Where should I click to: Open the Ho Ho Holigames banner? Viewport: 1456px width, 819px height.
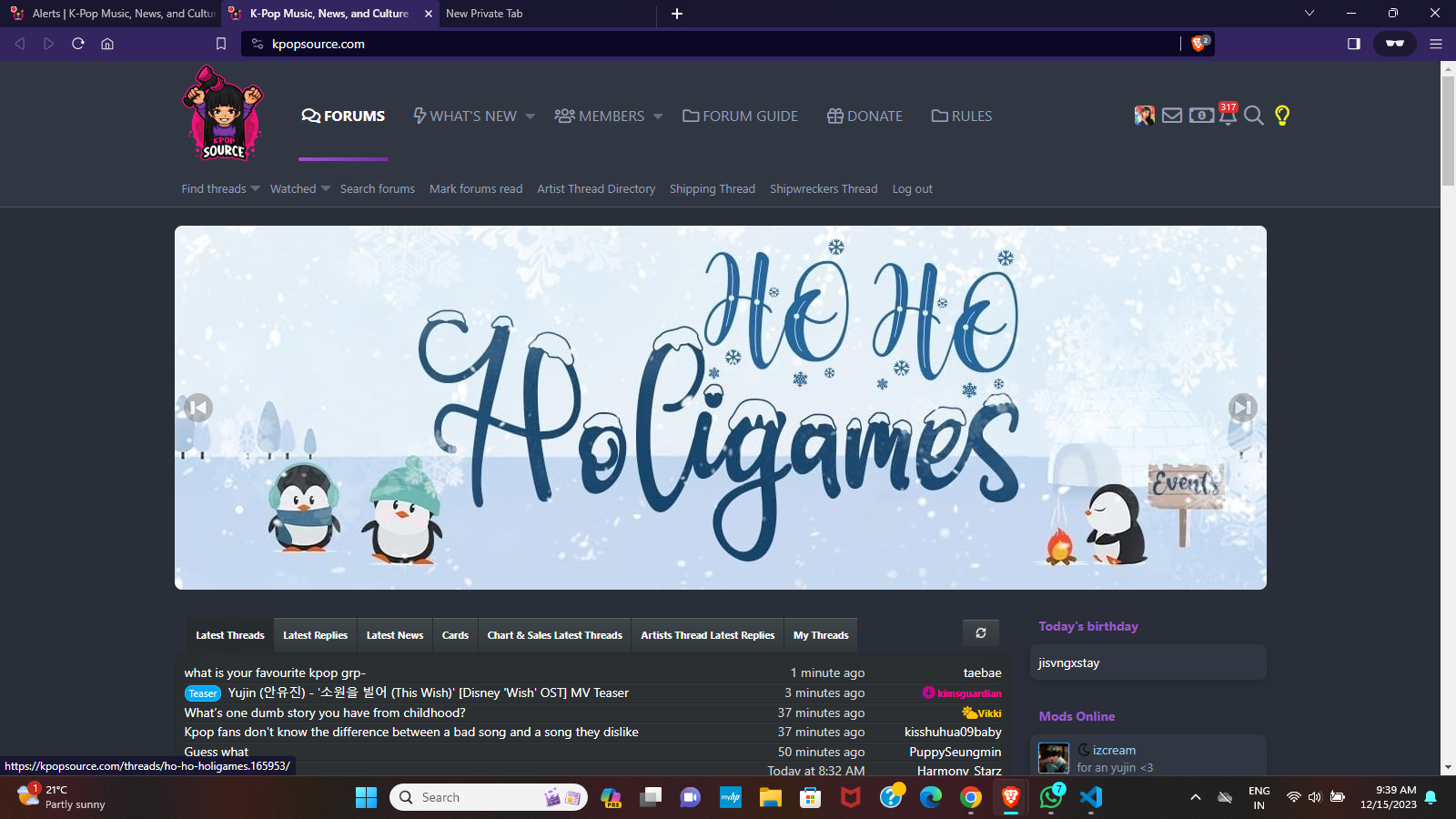point(721,408)
